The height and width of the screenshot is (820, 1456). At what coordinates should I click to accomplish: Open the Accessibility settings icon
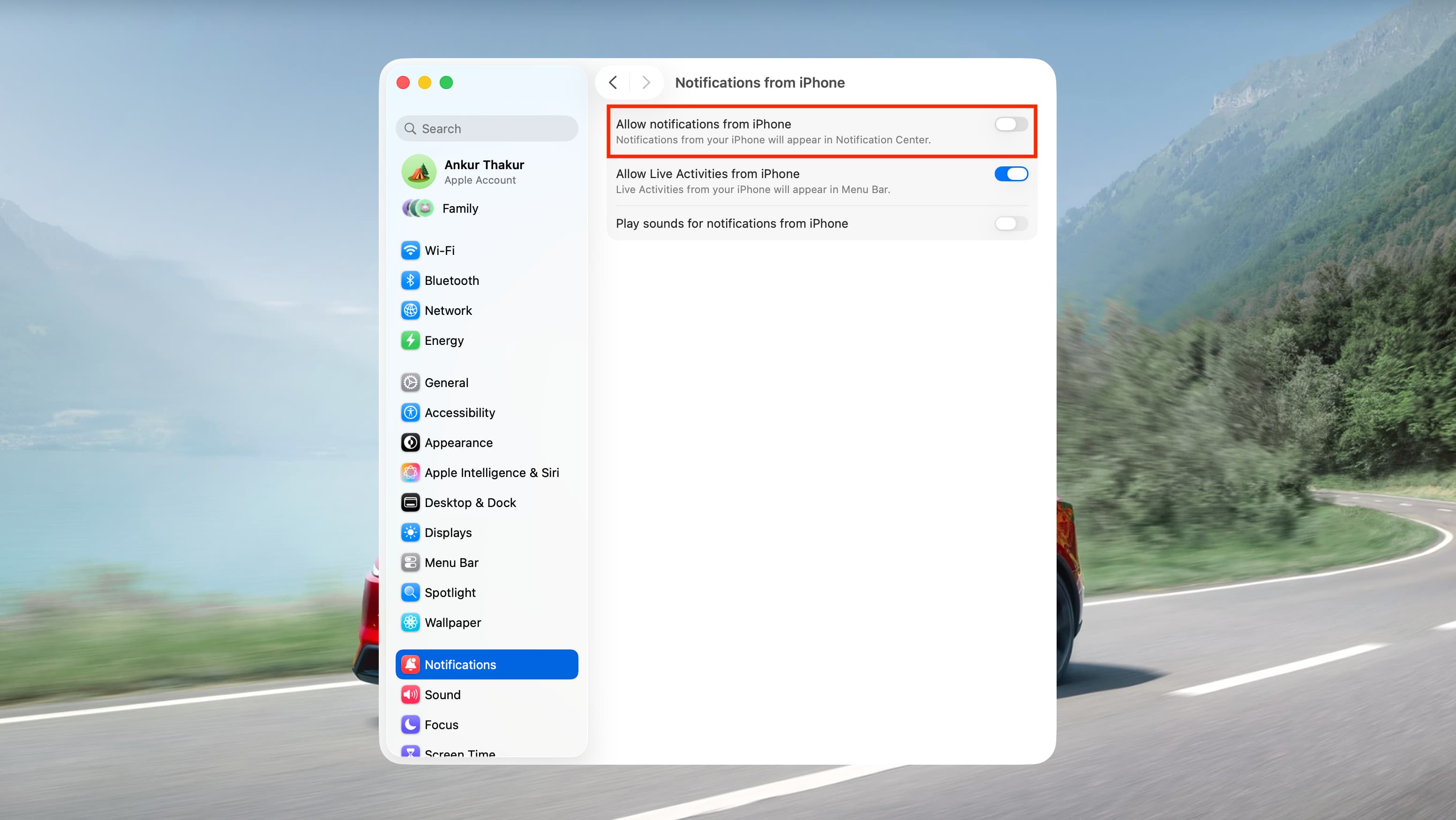point(410,412)
